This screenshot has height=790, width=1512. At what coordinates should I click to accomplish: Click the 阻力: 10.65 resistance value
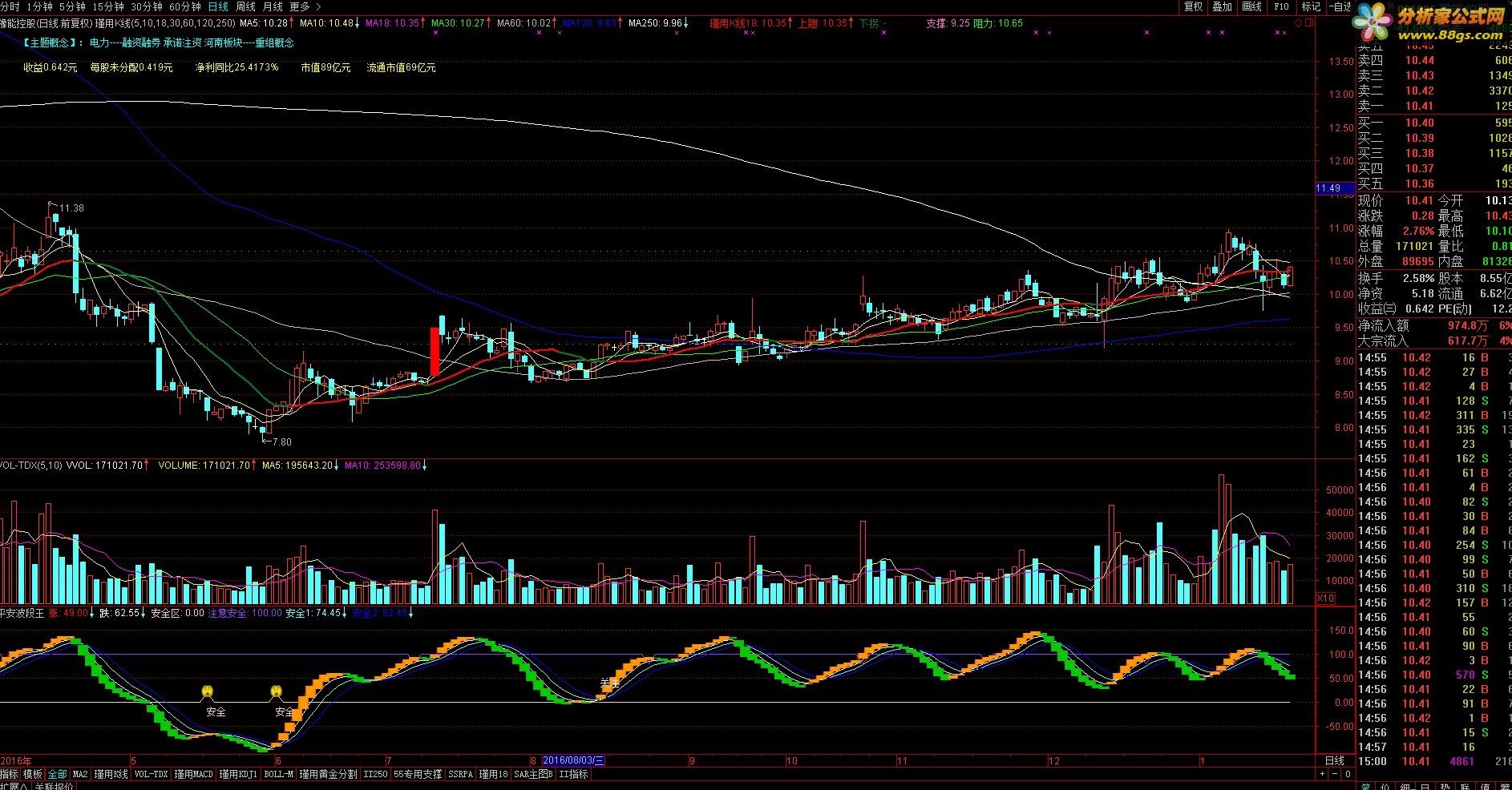(x=998, y=23)
